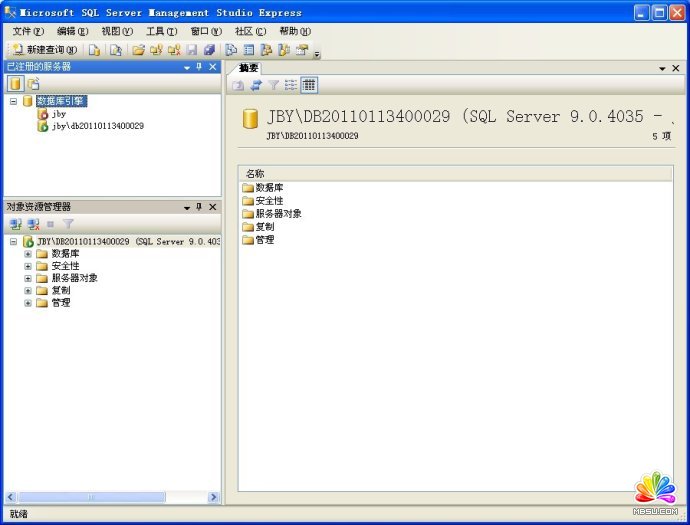Select 服务器对象 folder in summary list

tap(272, 214)
